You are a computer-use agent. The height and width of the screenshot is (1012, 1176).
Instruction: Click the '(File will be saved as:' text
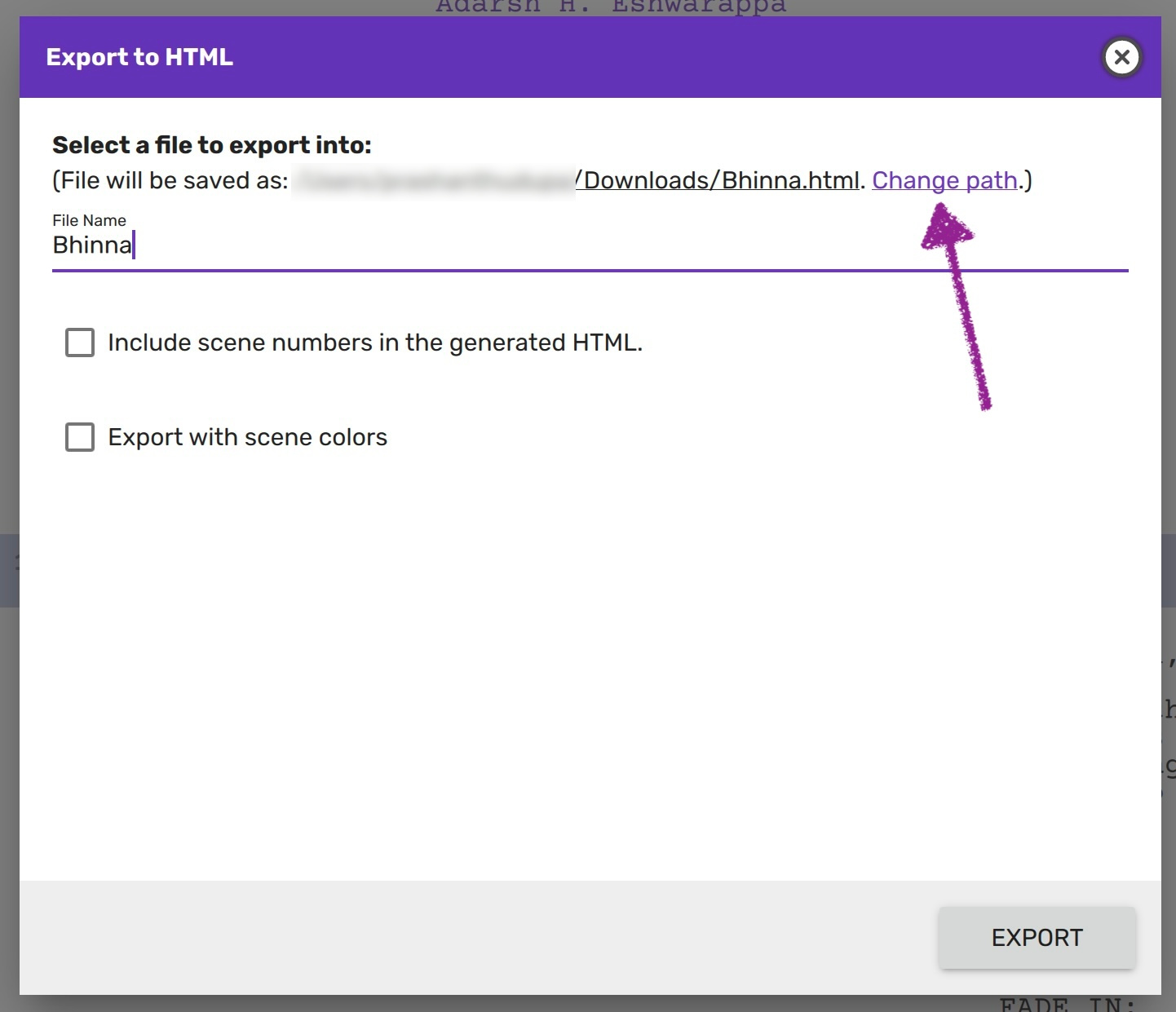coord(170,180)
